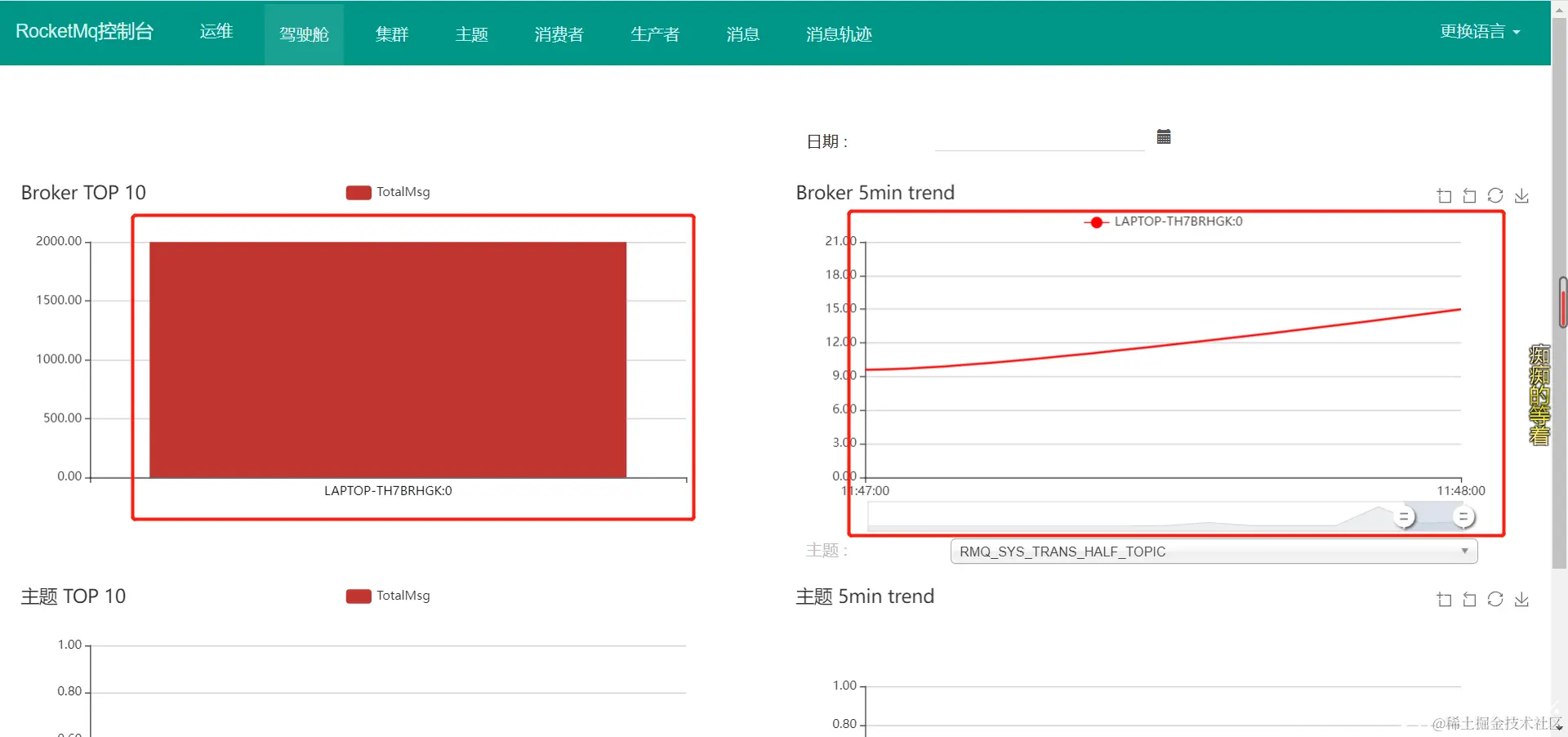Image resolution: width=1568 pixels, height=737 pixels.
Task: Click the right handle of trend zoom slider
Action: click(1463, 517)
